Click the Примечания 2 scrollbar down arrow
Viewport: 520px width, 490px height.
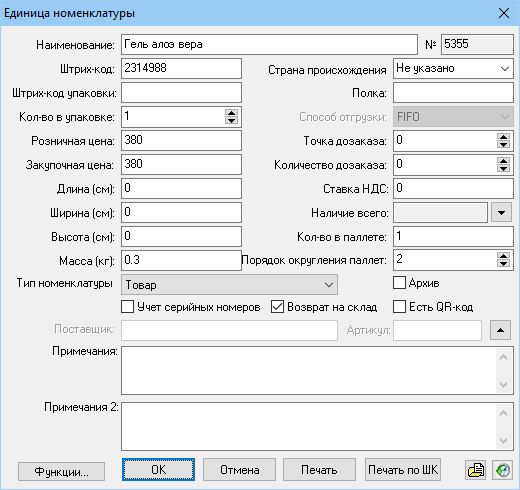point(504,440)
